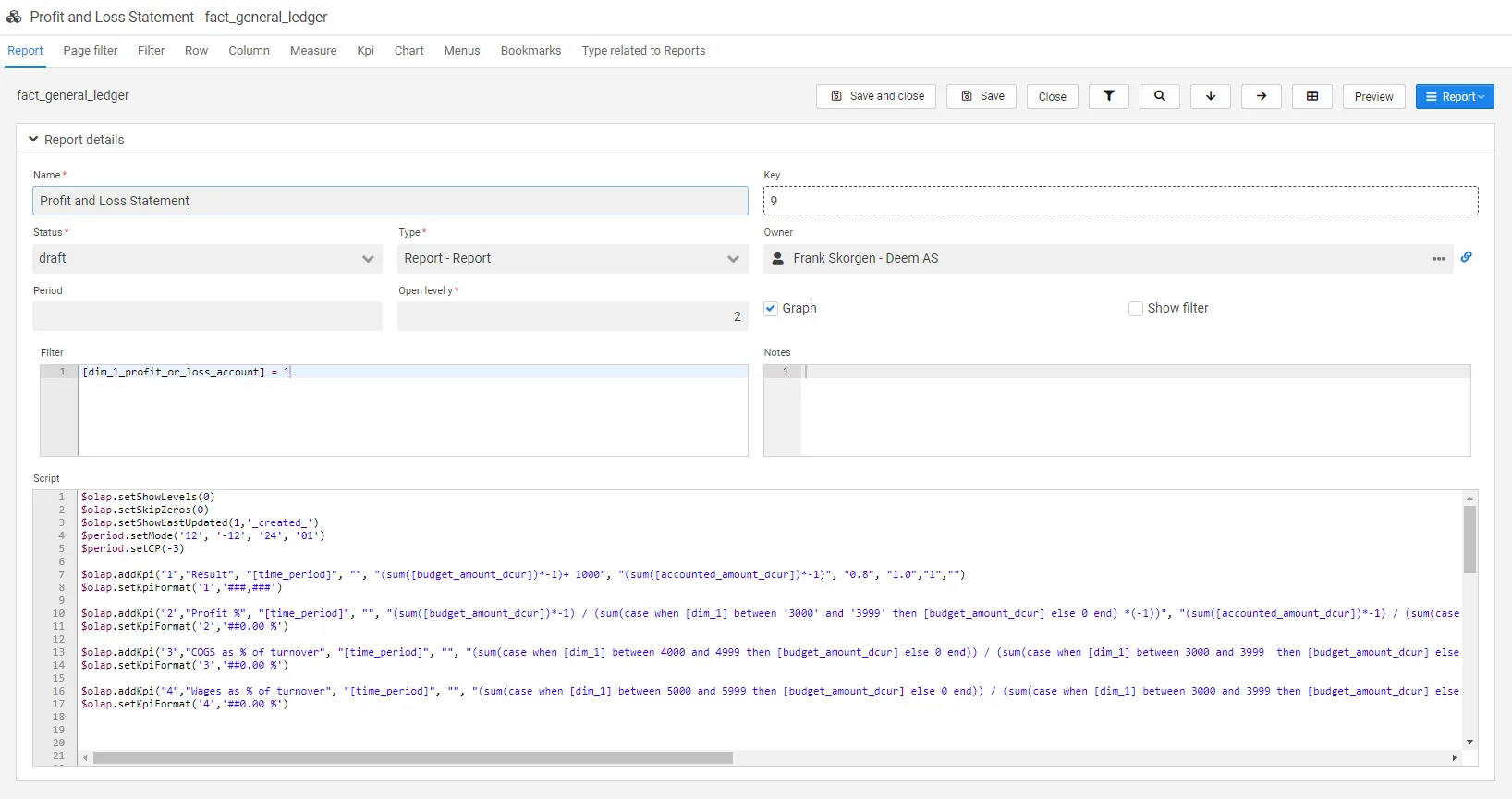Click the three-dots icon in Owner field
The image size is (1512, 799).
pyautogui.click(x=1438, y=259)
